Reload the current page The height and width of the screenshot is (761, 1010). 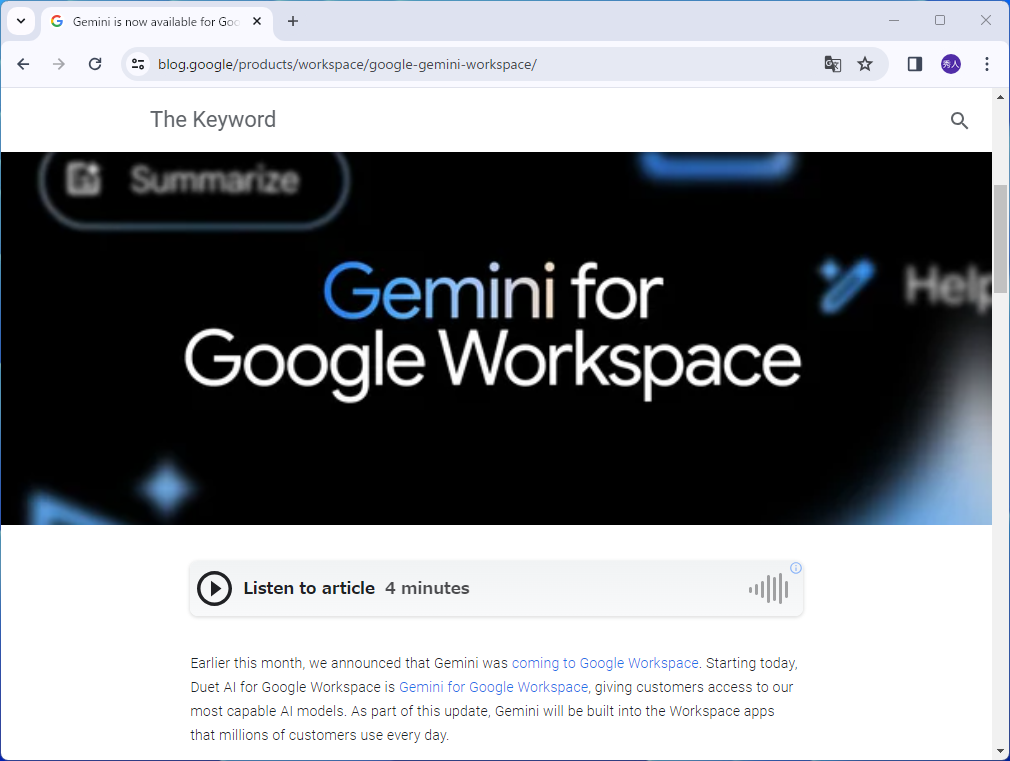coord(95,63)
